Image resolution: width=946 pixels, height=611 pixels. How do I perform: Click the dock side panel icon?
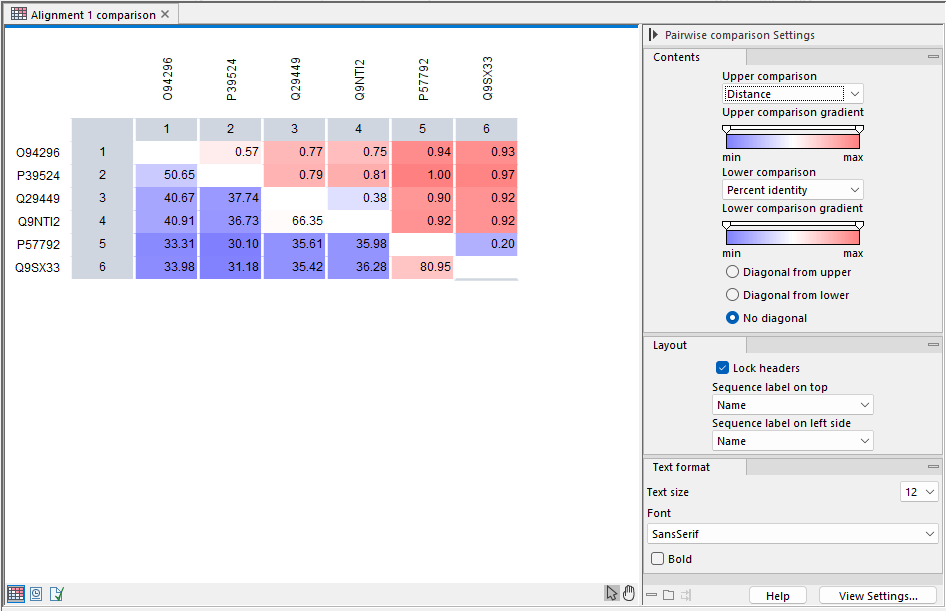[685, 595]
